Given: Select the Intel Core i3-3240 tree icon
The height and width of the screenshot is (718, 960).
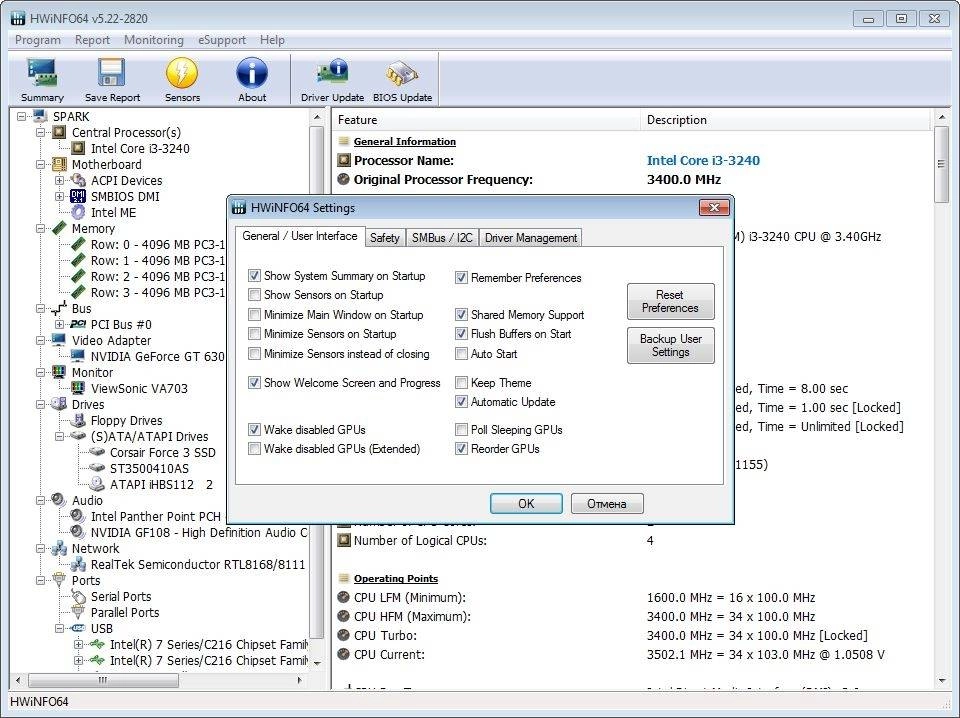Looking at the screenshot, I should click(x=78, y=148).
